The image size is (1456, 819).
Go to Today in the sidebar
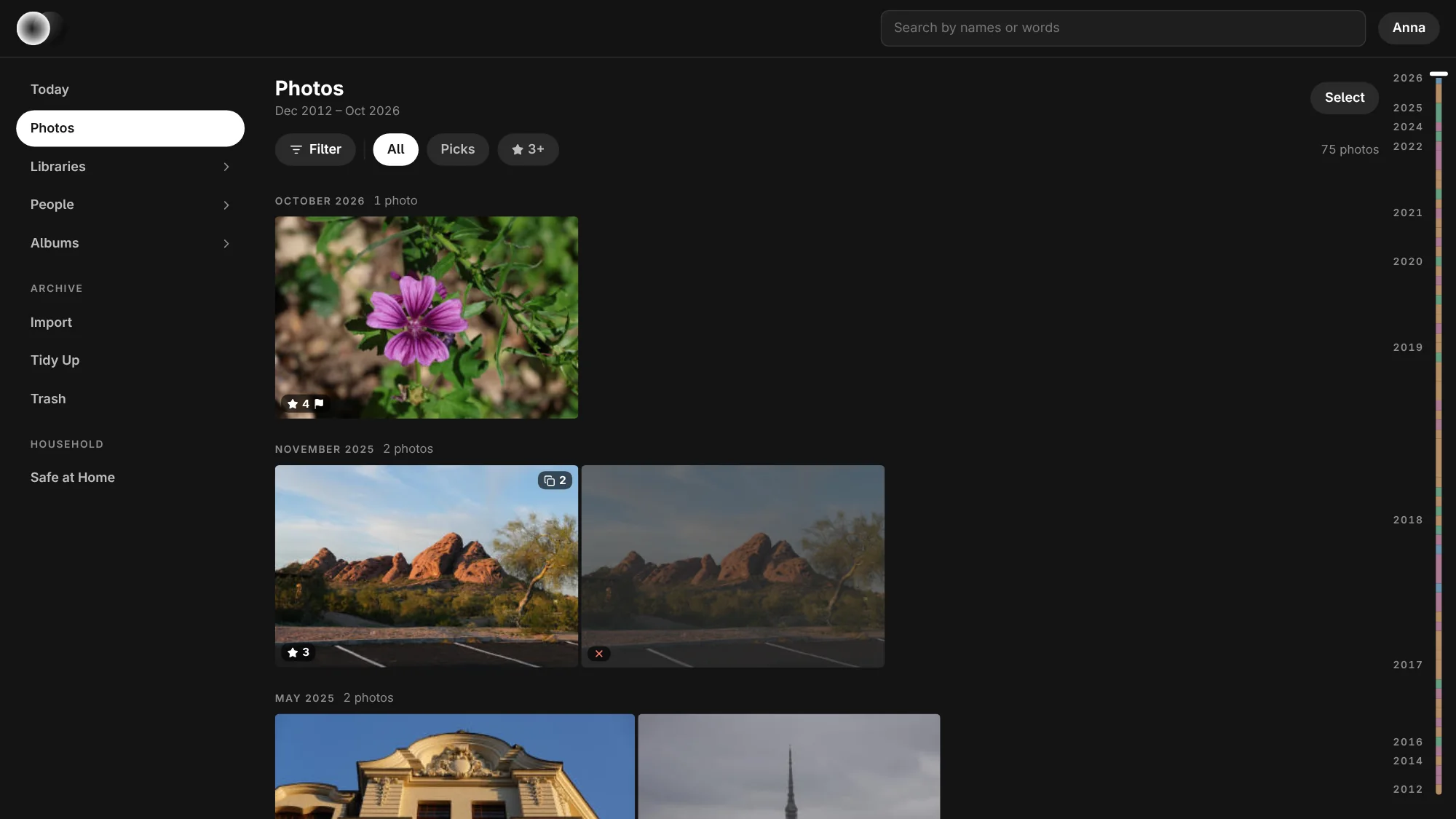130,90
